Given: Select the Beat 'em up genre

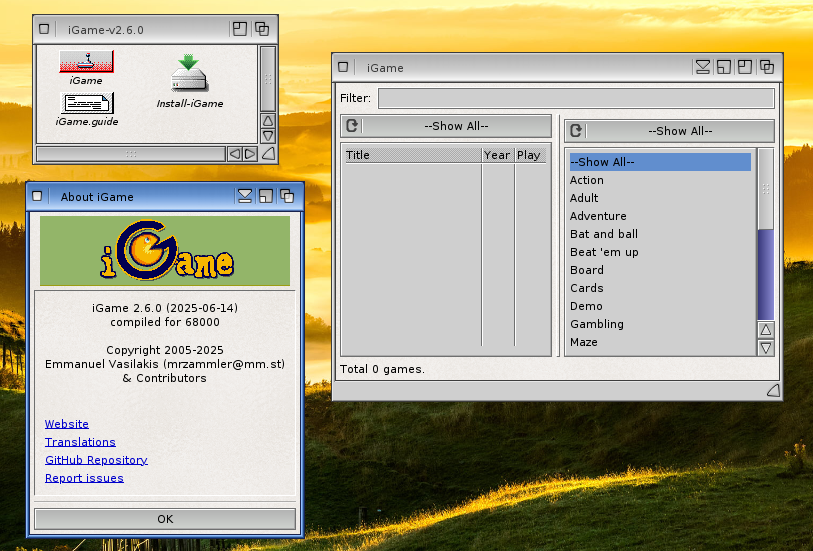Looking at the screenshot, I should click(x=660, y=252).
